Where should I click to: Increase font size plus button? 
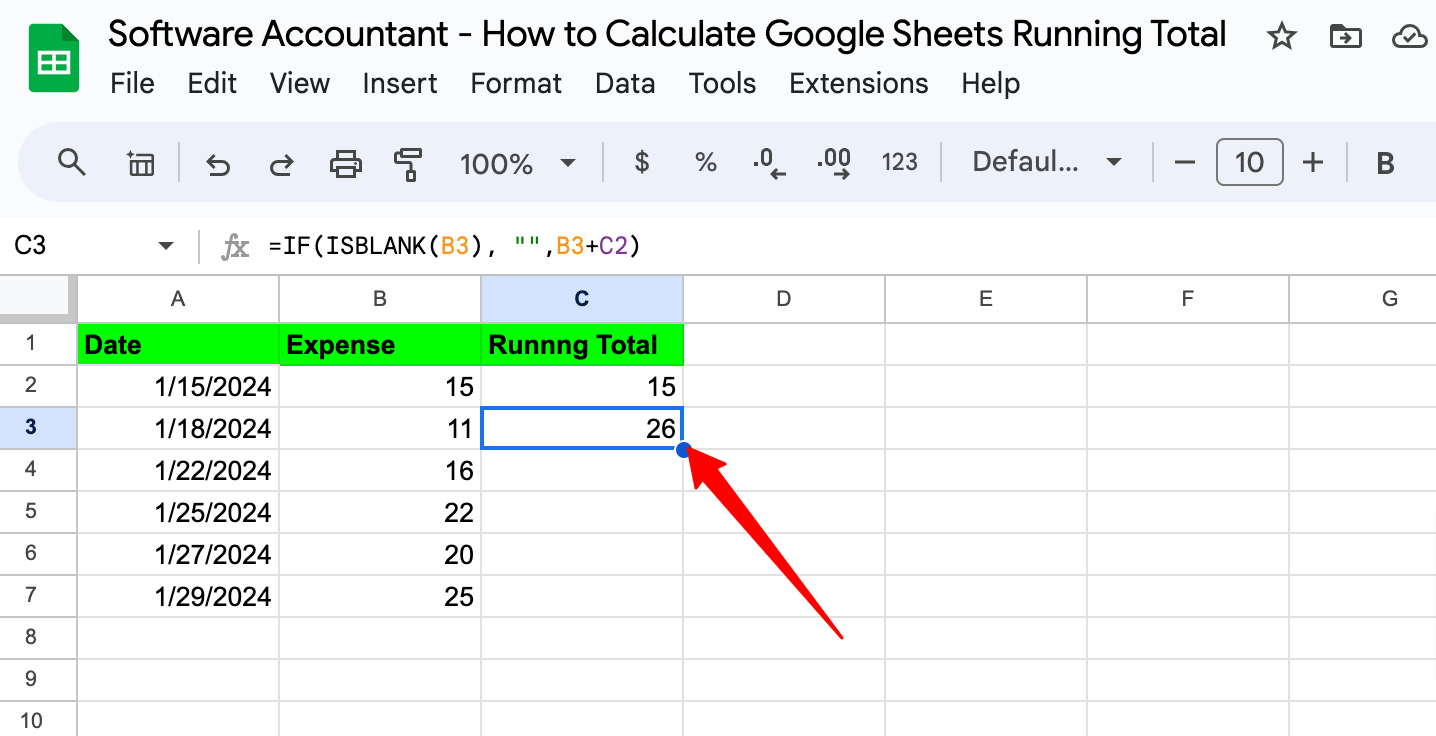click(1313, 162)
